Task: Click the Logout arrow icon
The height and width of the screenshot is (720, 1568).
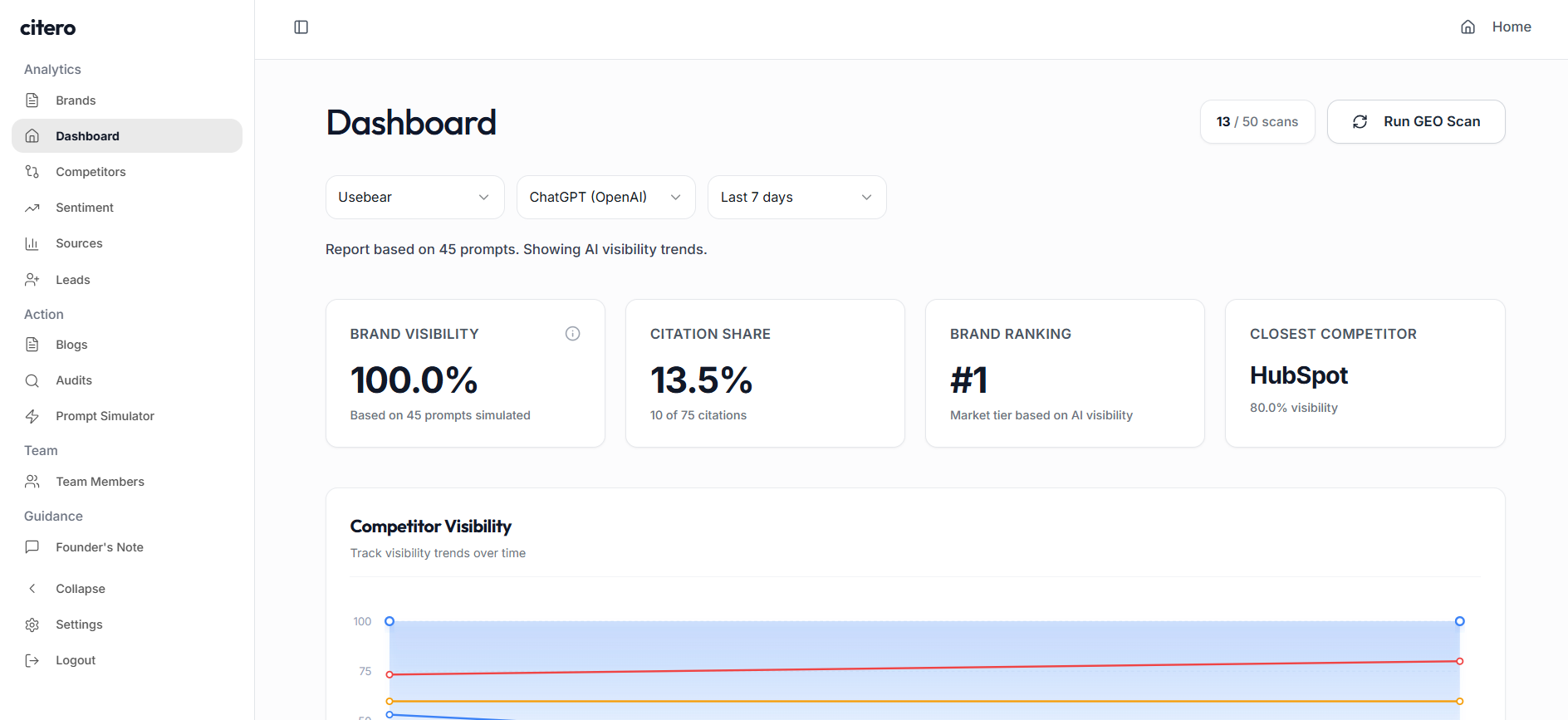Action: 32,660
